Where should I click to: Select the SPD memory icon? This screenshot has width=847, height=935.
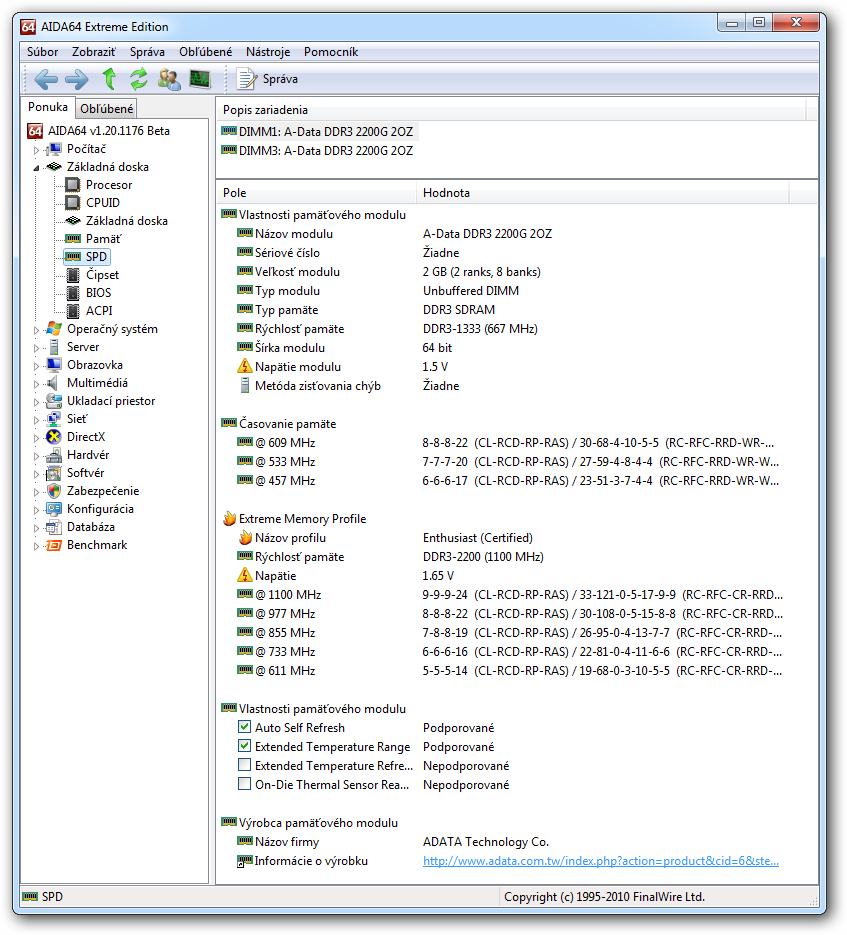pos(73,256)
